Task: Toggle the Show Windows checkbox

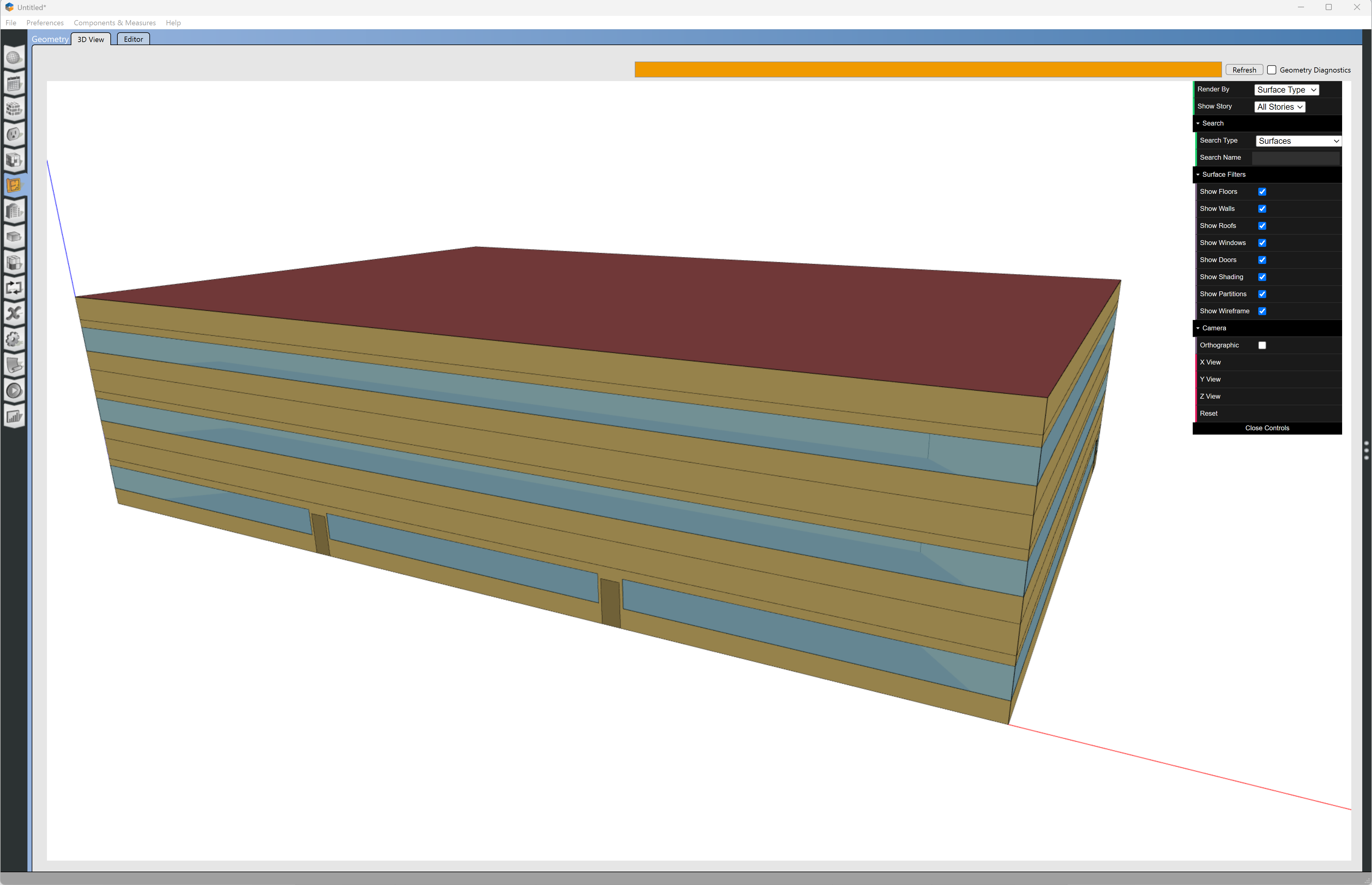Action: 1262,243
